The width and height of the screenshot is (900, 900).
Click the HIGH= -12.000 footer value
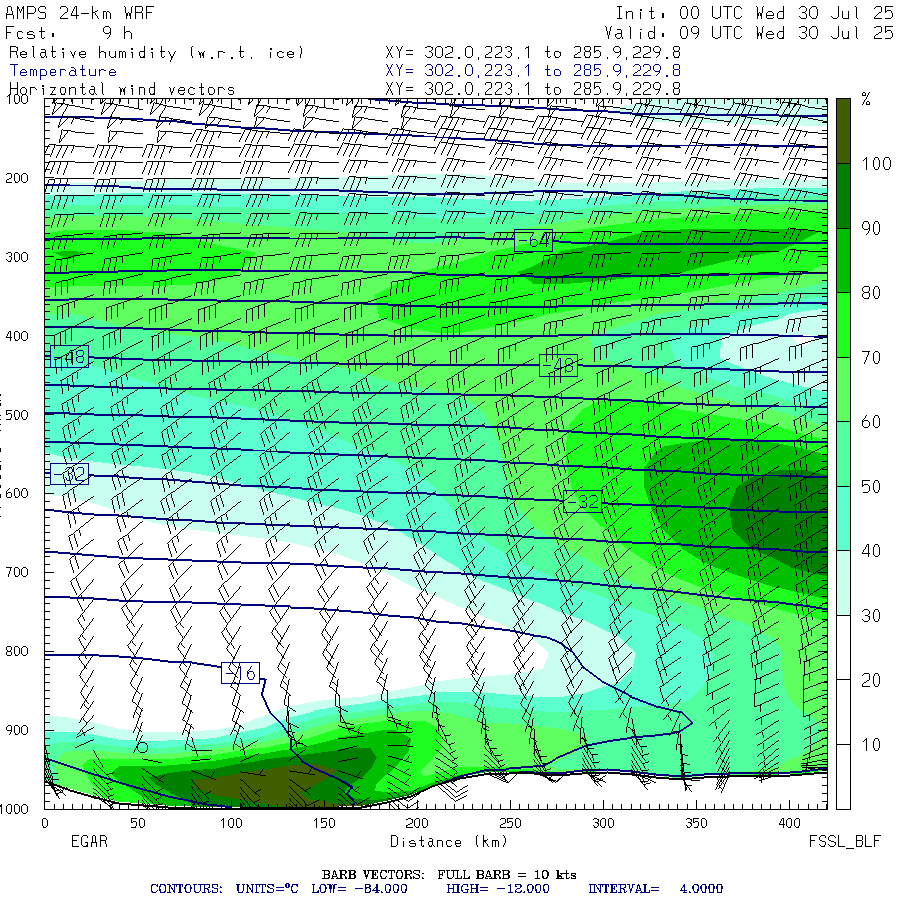[498, 889]
